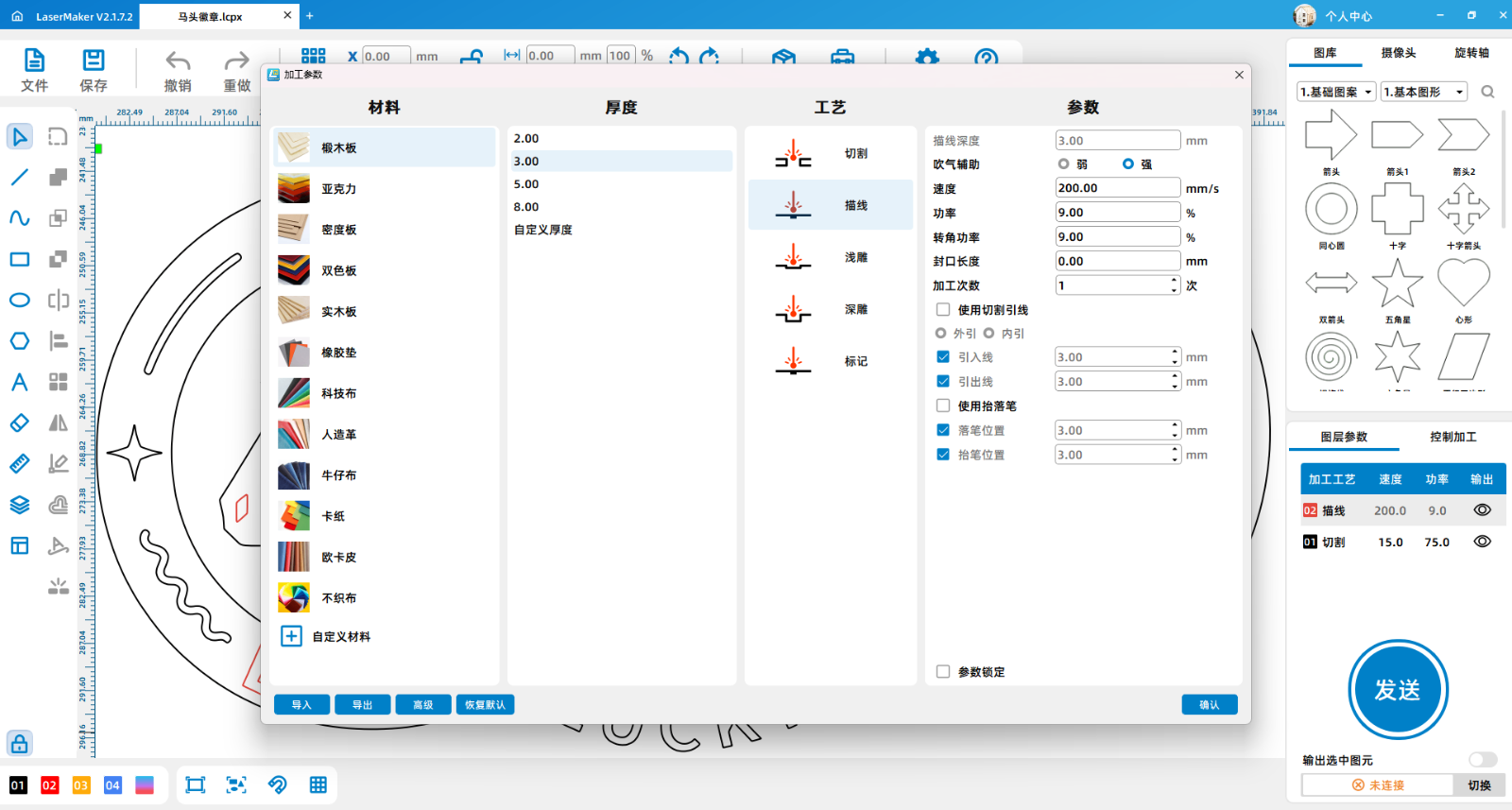Click the Restore Defaults button

click(x=485, y=705)
